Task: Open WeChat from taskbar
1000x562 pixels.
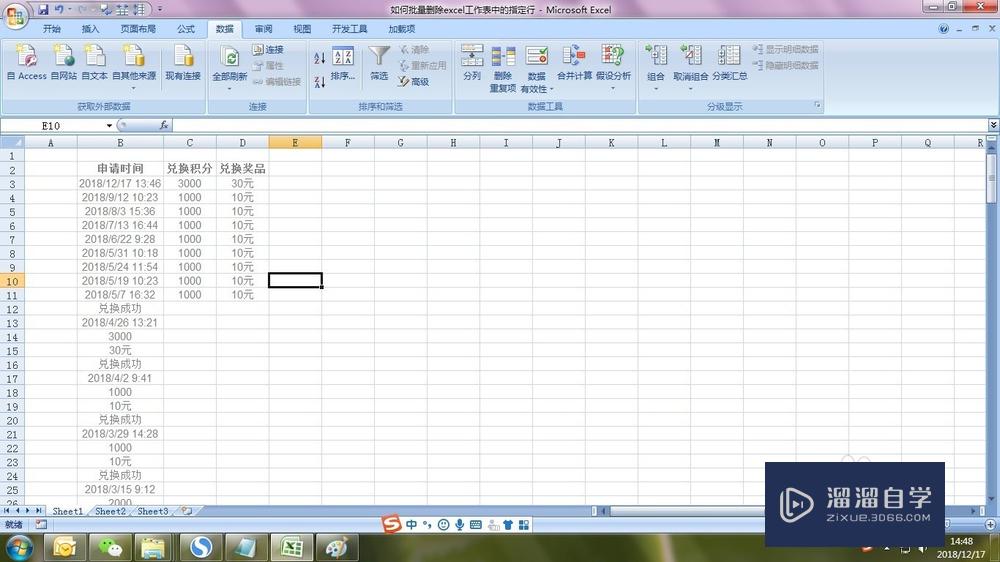Action: coord(110,547)
